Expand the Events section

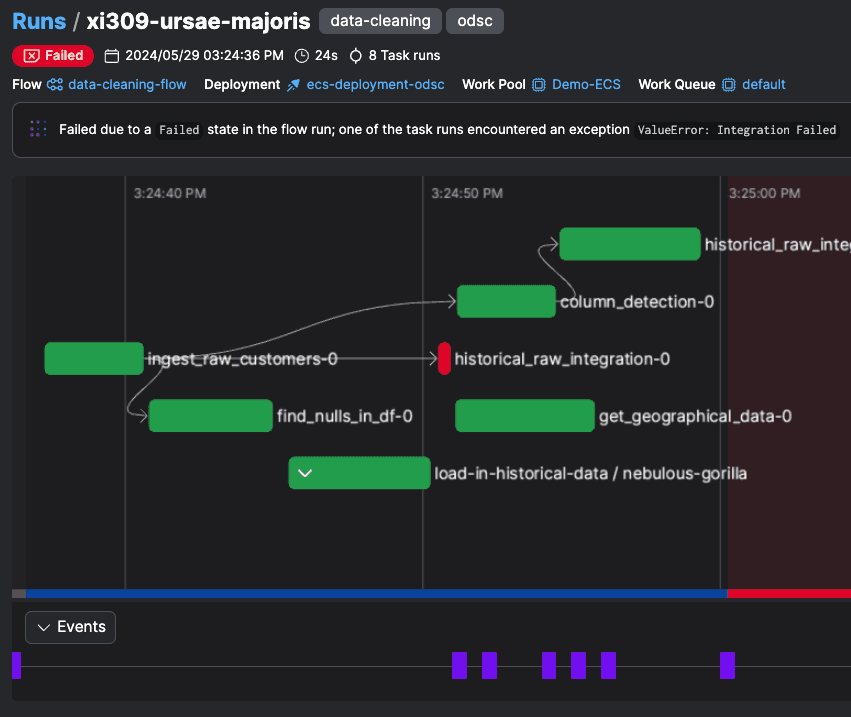71,627
